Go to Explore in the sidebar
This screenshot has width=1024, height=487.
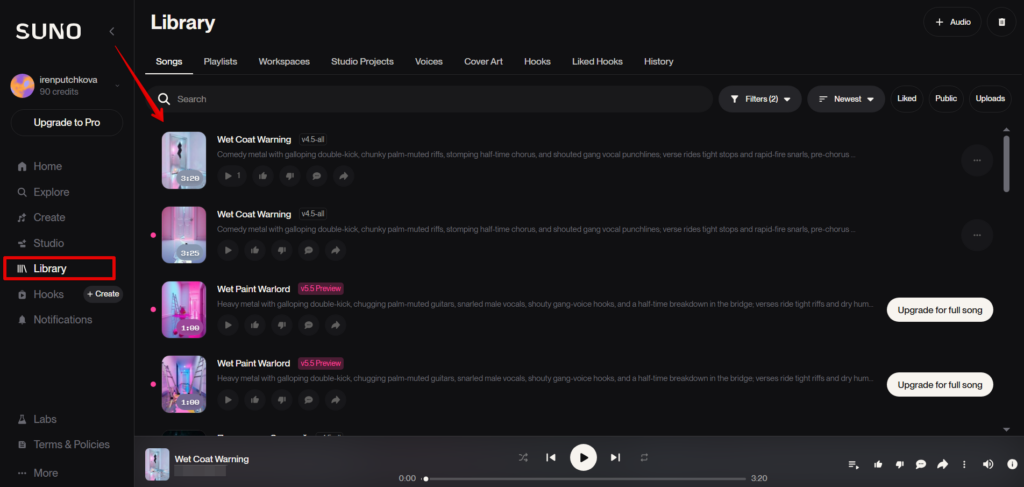(43, 192)
